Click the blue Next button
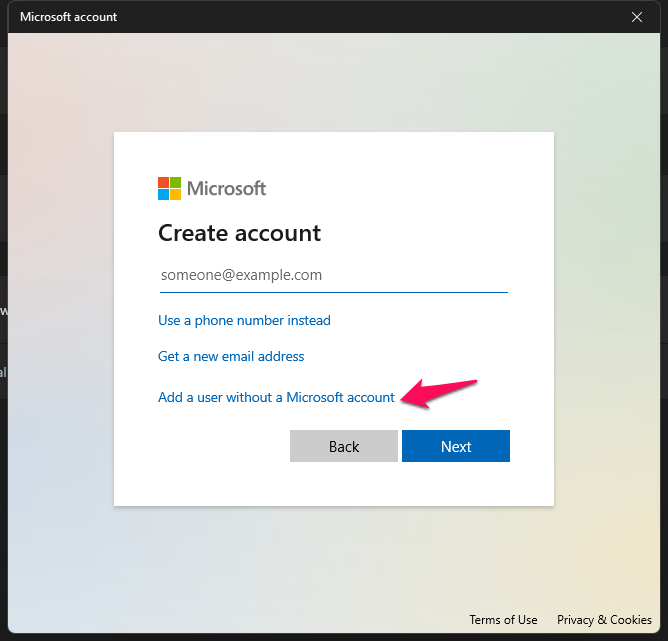 tap(456, 446)
